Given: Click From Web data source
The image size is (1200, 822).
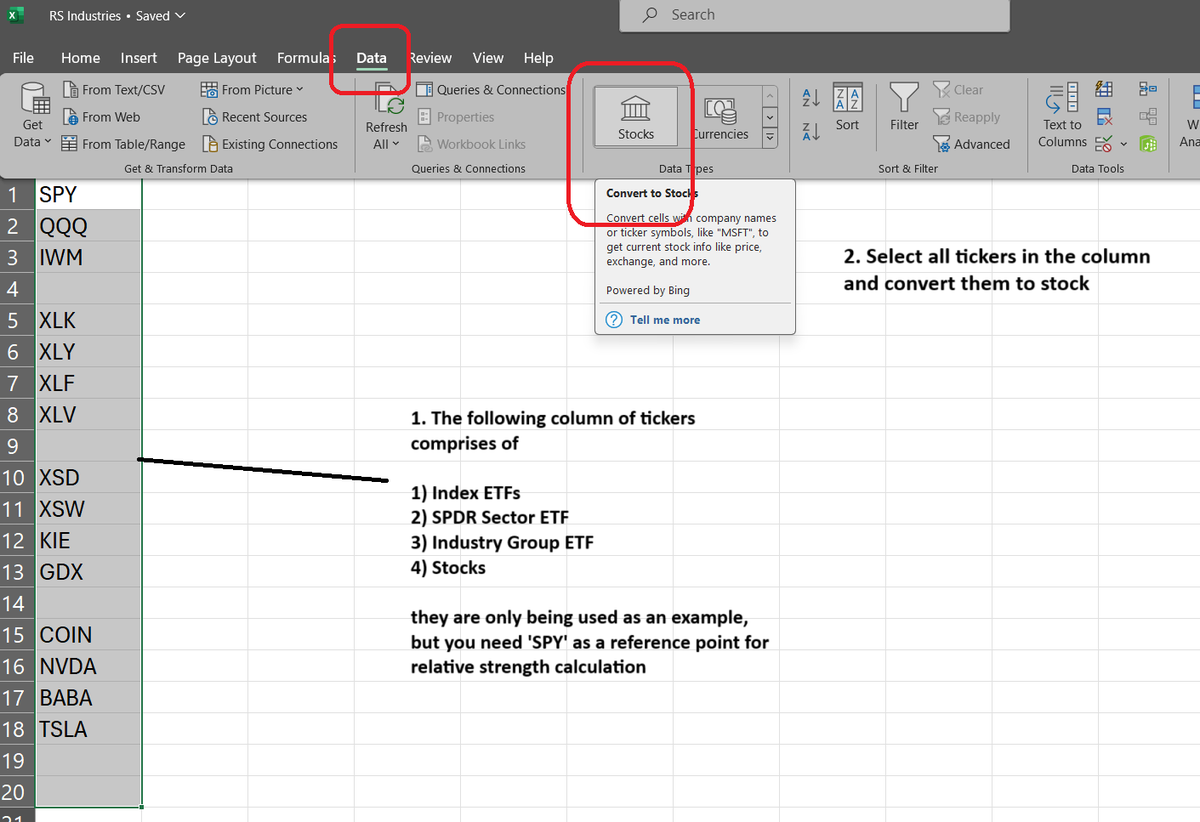Looking at the screenshot, I should coord(101,117).
